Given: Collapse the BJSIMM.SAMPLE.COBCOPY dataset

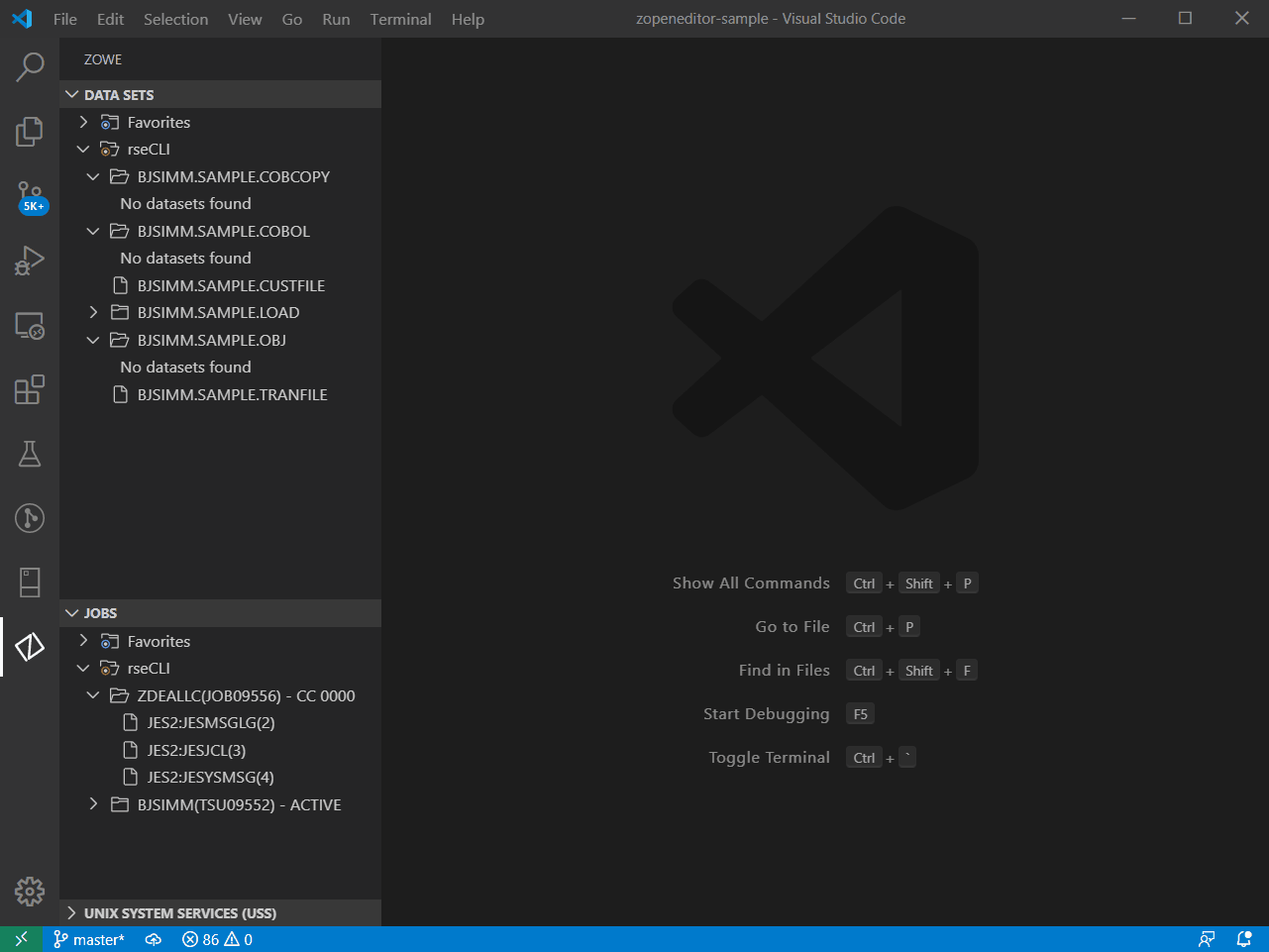Looking at the screenshot, I should click(93, 176).
